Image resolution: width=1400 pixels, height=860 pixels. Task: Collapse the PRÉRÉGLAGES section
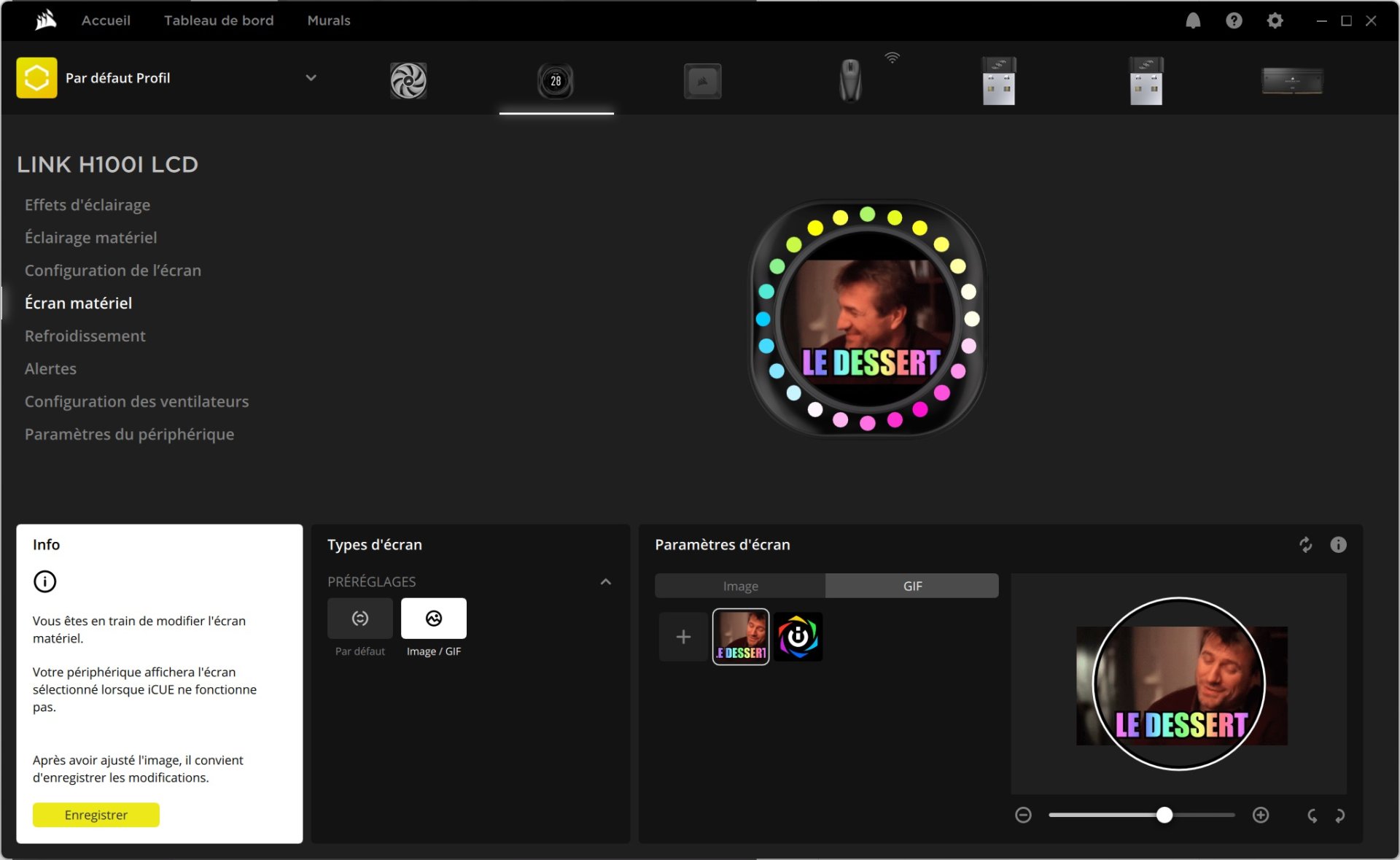(x=605, y=581)
